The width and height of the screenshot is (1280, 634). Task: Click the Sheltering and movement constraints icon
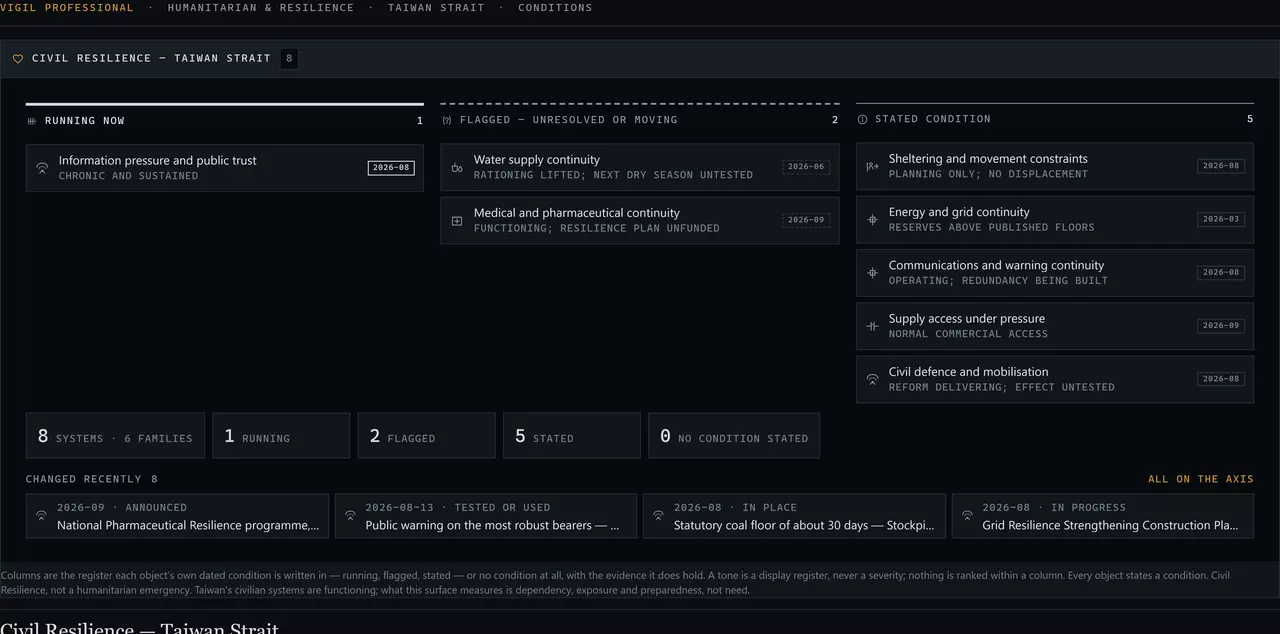click(872, 166)
